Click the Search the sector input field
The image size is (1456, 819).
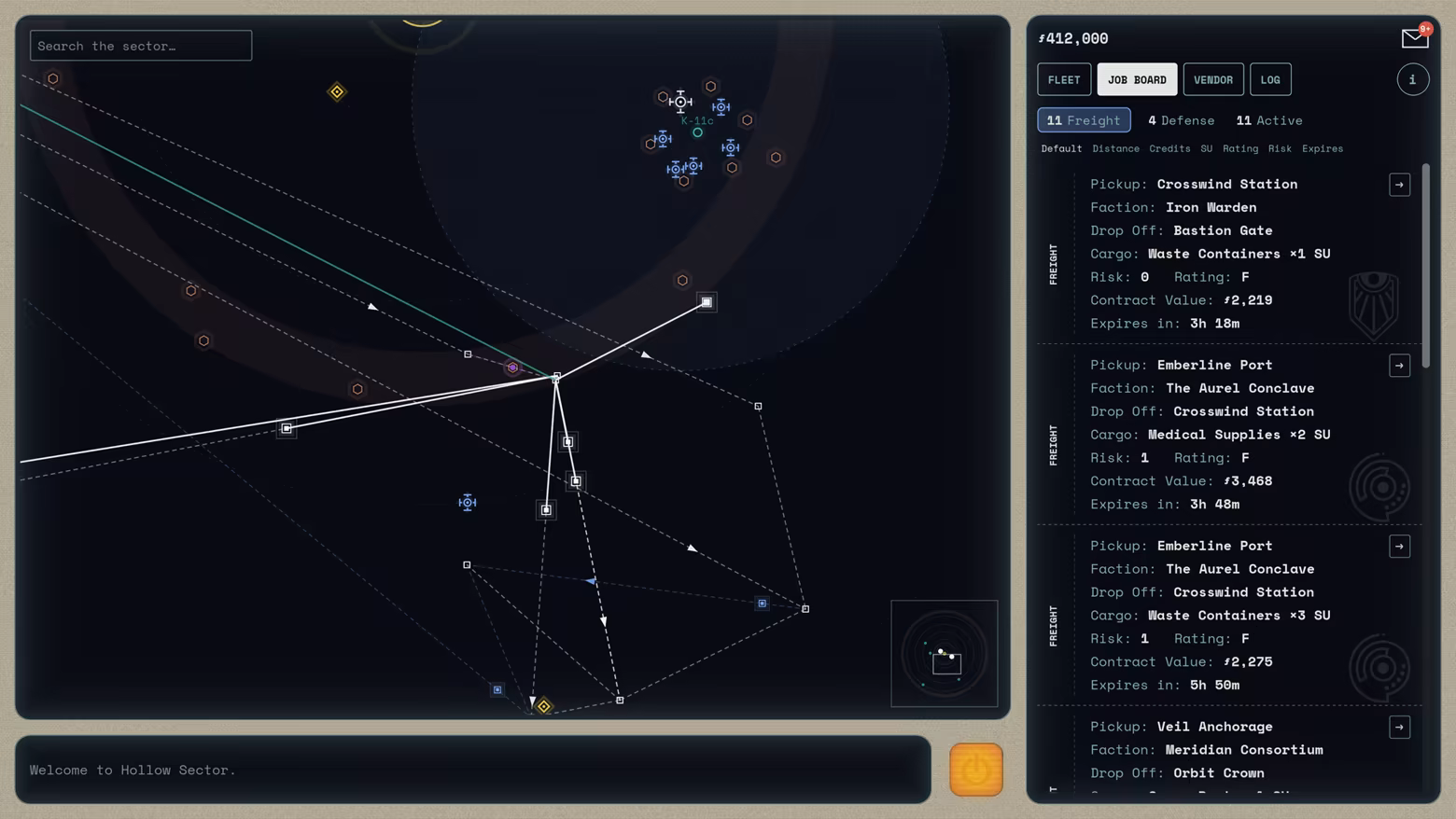tap(141, 46)
